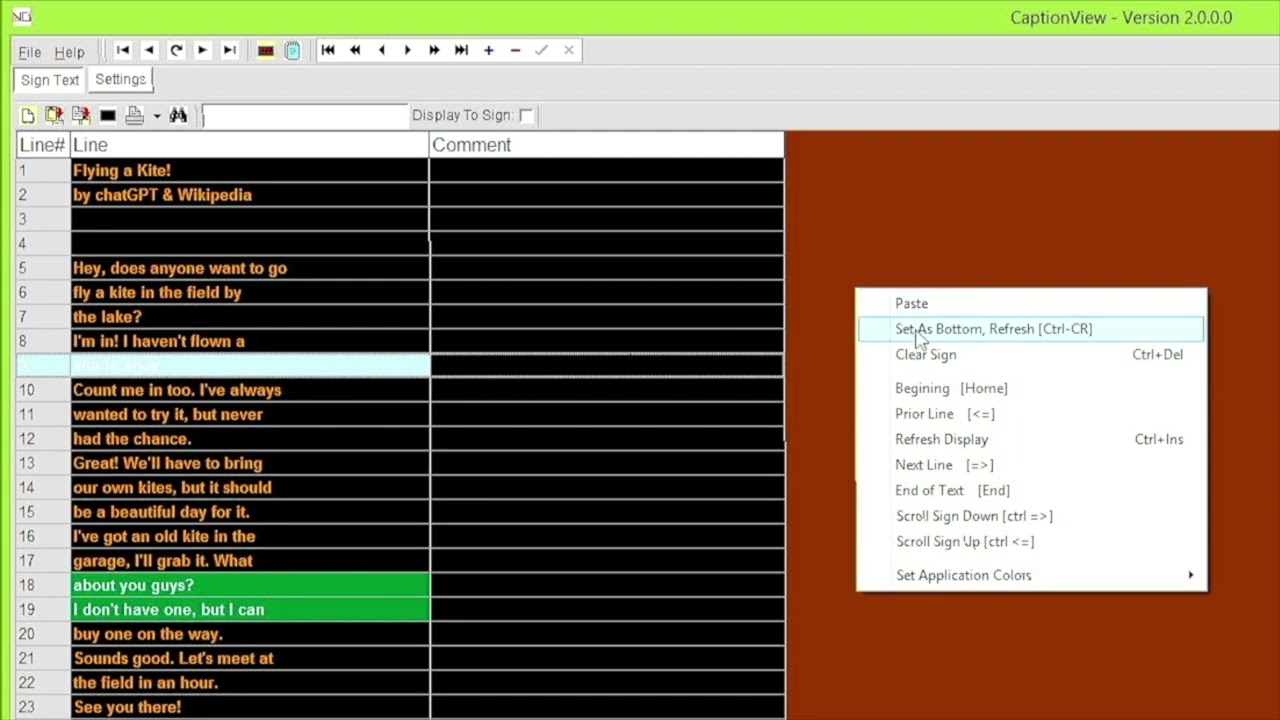Select the row 'Flying a Kite!'

click(249, 170)
